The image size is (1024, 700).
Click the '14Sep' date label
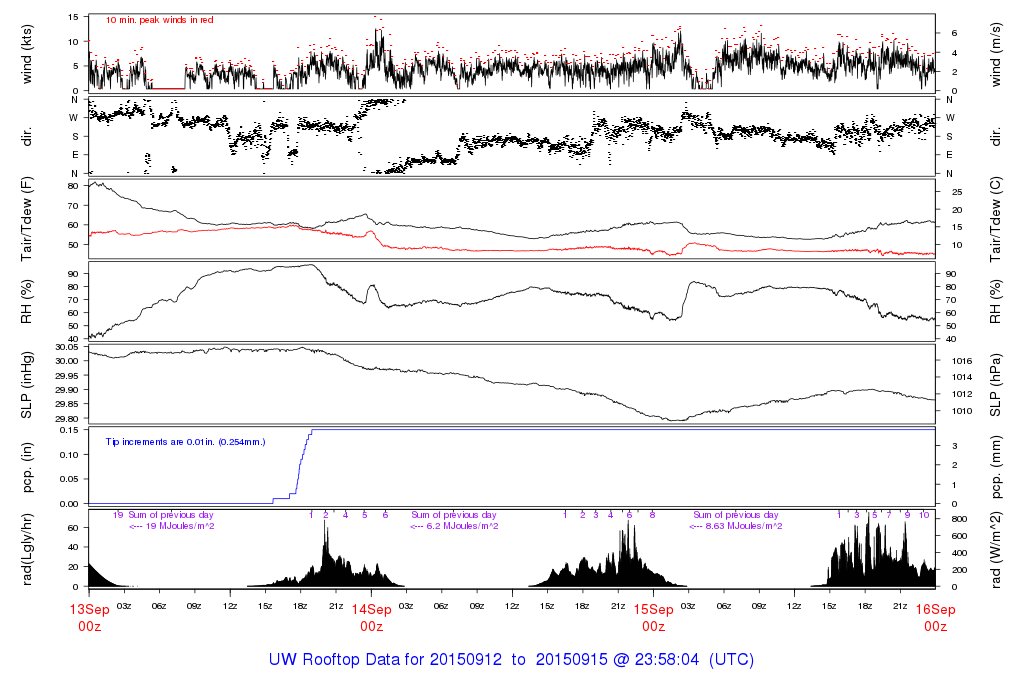click(x=372, y=610)
